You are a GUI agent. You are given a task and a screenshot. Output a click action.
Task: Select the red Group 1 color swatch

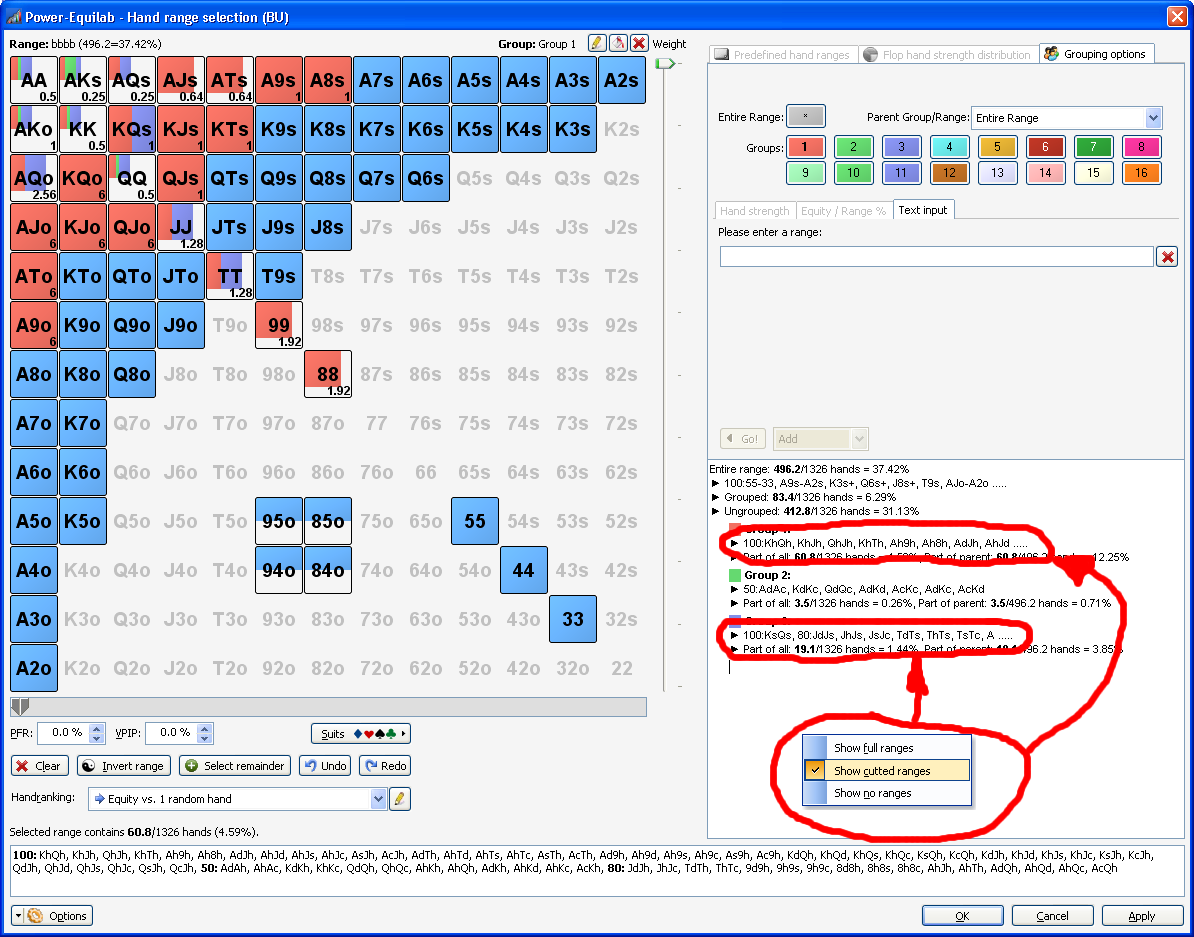tap(806, 147)
